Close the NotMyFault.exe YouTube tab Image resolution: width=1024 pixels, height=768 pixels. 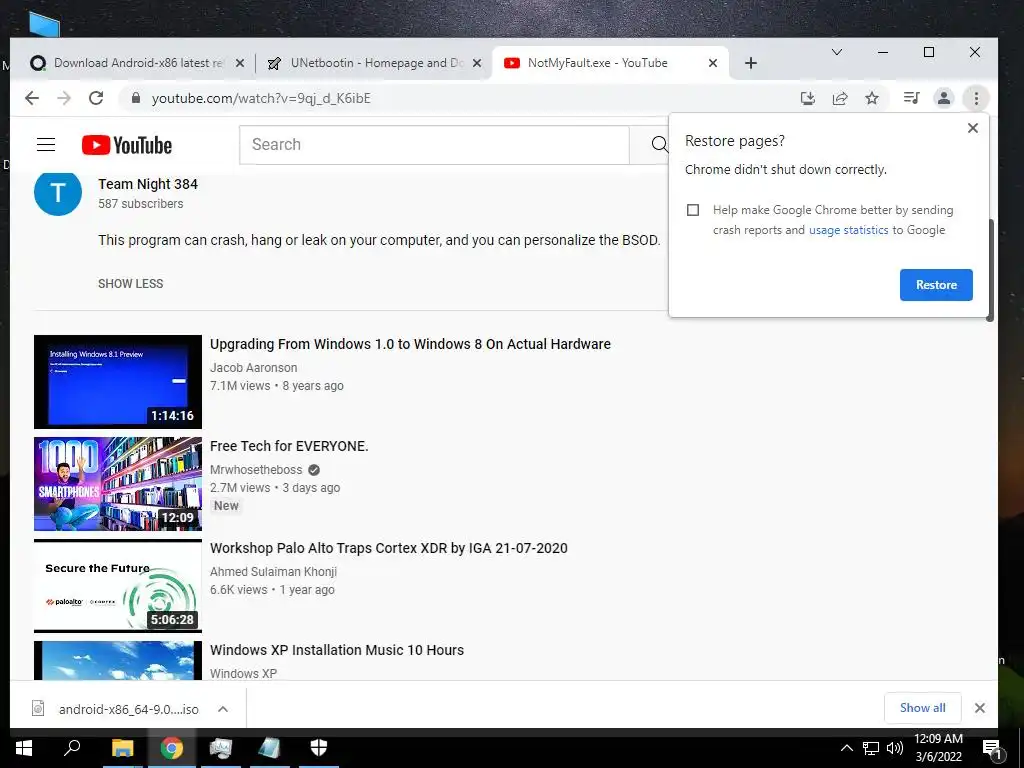tap(712, 63)
